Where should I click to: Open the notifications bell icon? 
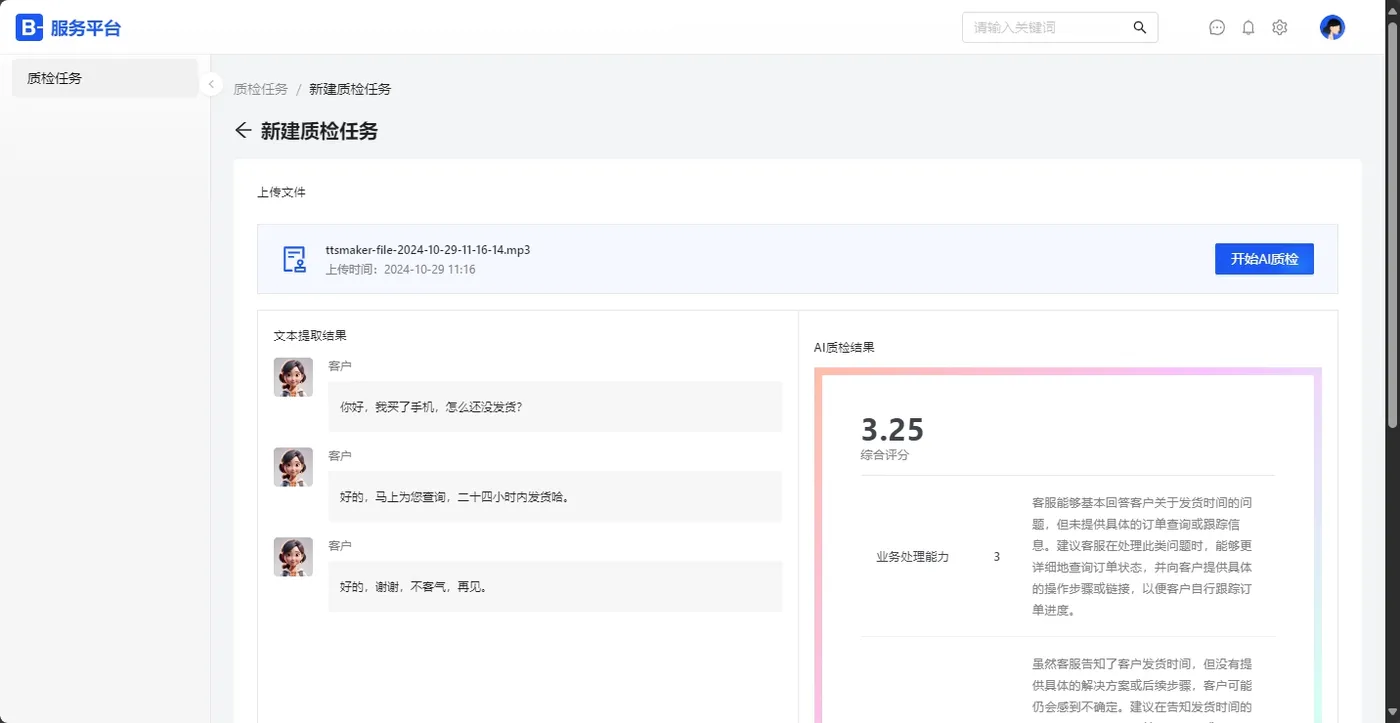[1248, 28]
